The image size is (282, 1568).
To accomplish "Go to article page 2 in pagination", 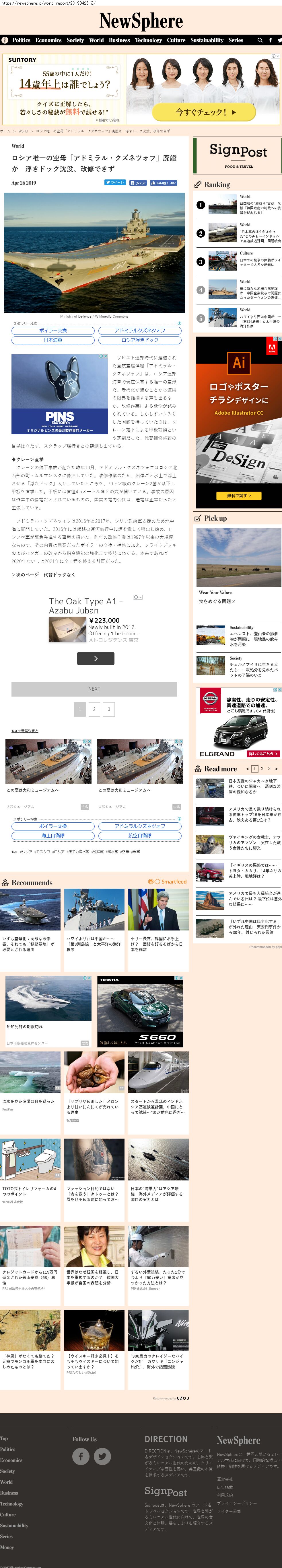I will click(x=94, y=709).
